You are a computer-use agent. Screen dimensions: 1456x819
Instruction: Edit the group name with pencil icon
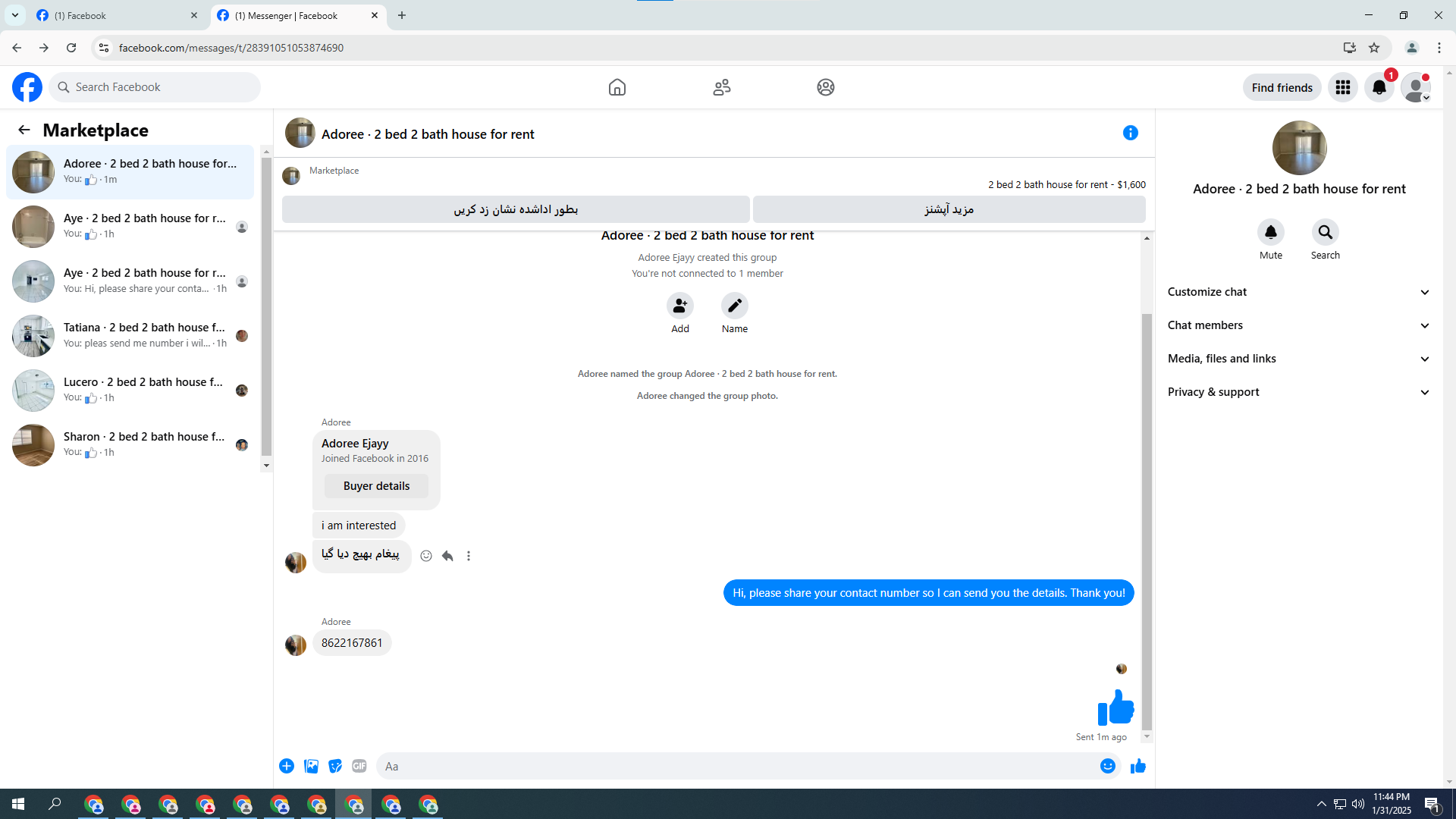pos(735,306)
